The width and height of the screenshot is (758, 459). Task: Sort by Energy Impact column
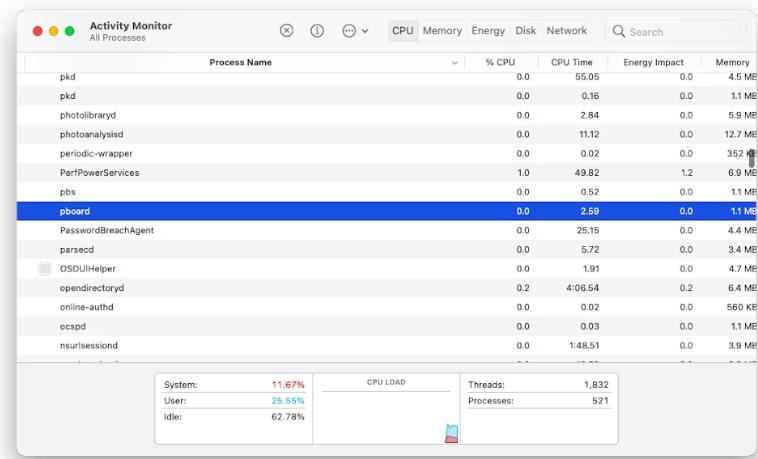coord(653,62)
